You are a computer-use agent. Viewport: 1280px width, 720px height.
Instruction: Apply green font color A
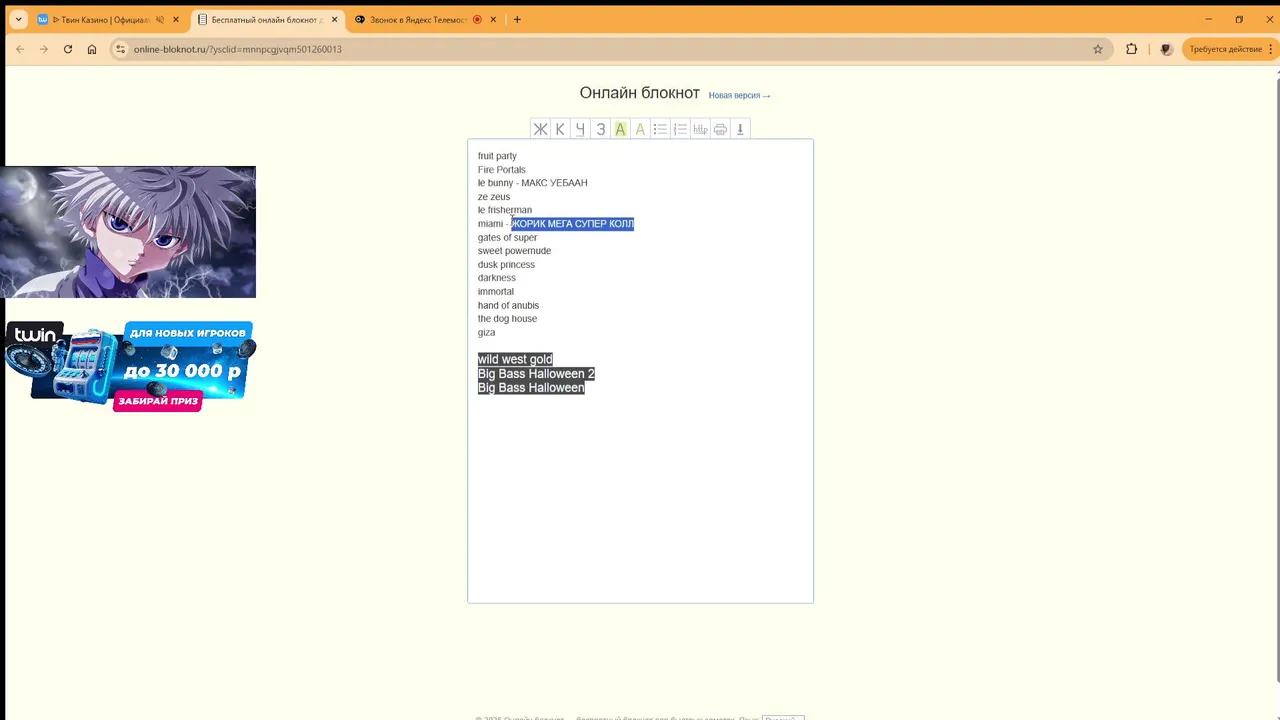[x=640, y=129]
